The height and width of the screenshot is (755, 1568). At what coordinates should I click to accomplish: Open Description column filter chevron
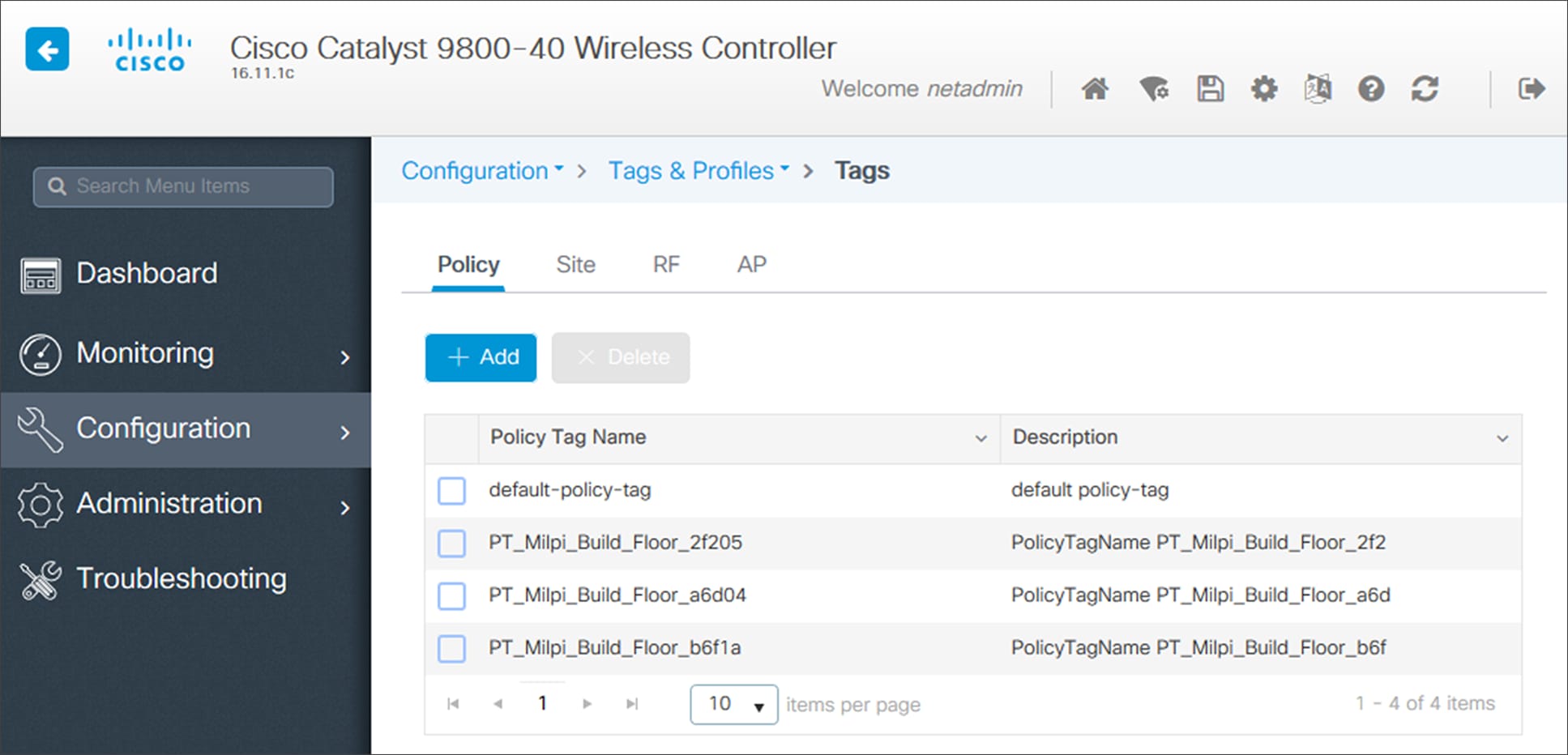point(1502,438)
